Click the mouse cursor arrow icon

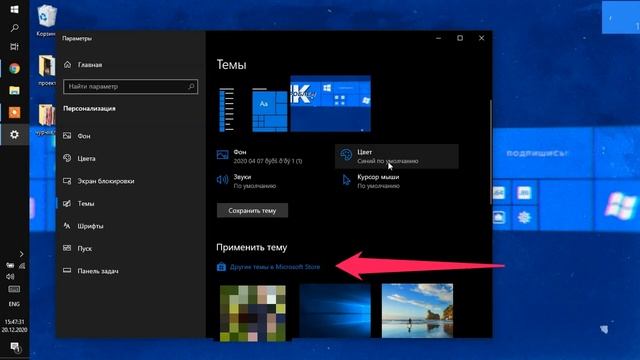[346, 180]
